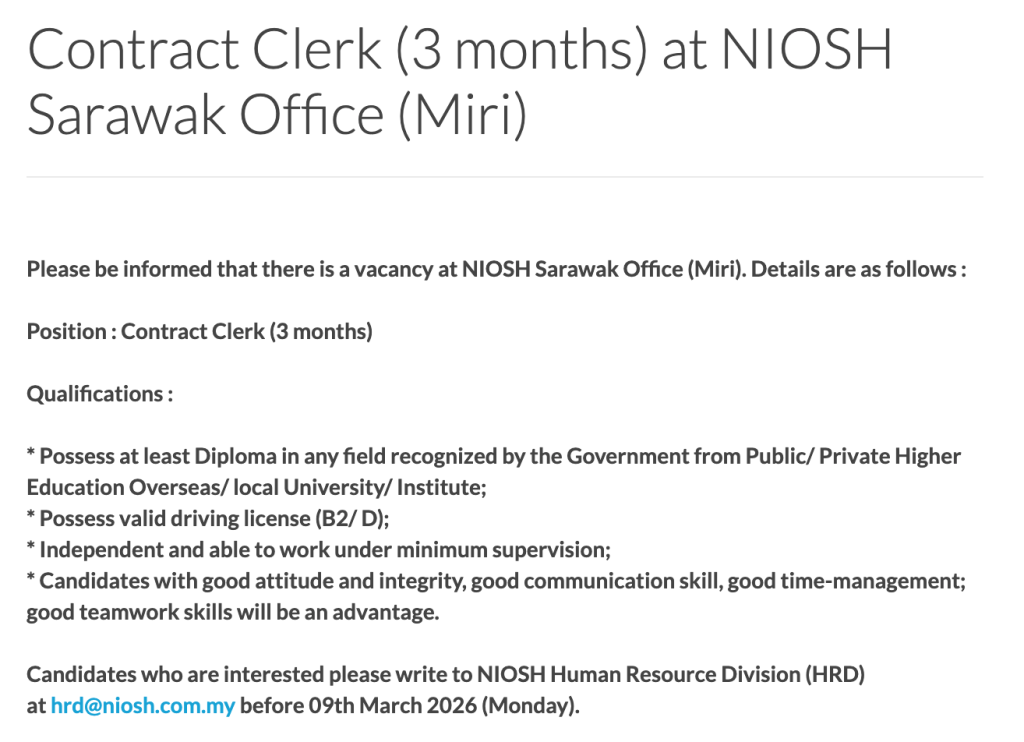Click the "Education Overseas/ local University" line
Viewport: 1024px width, 742px height.
pos(256,488)
